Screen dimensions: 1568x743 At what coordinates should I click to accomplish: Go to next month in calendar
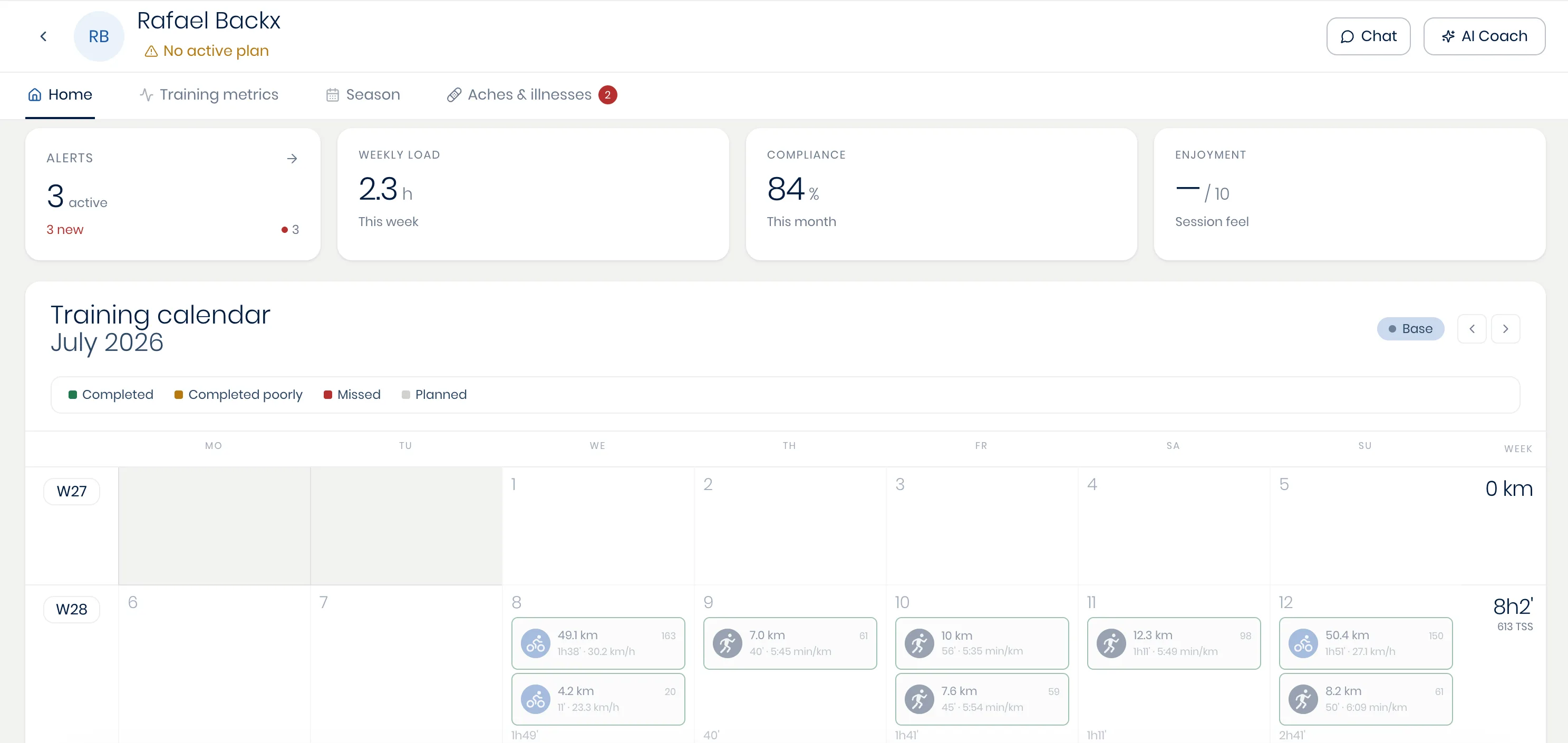click(x=1505, y=329)
